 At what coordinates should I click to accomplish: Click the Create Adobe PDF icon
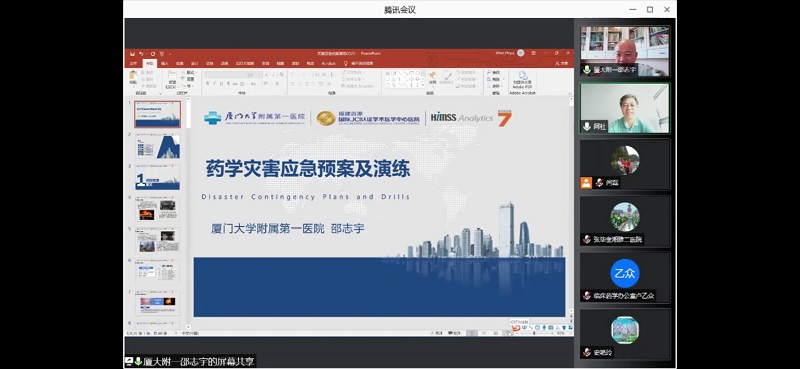pos(522,77)
